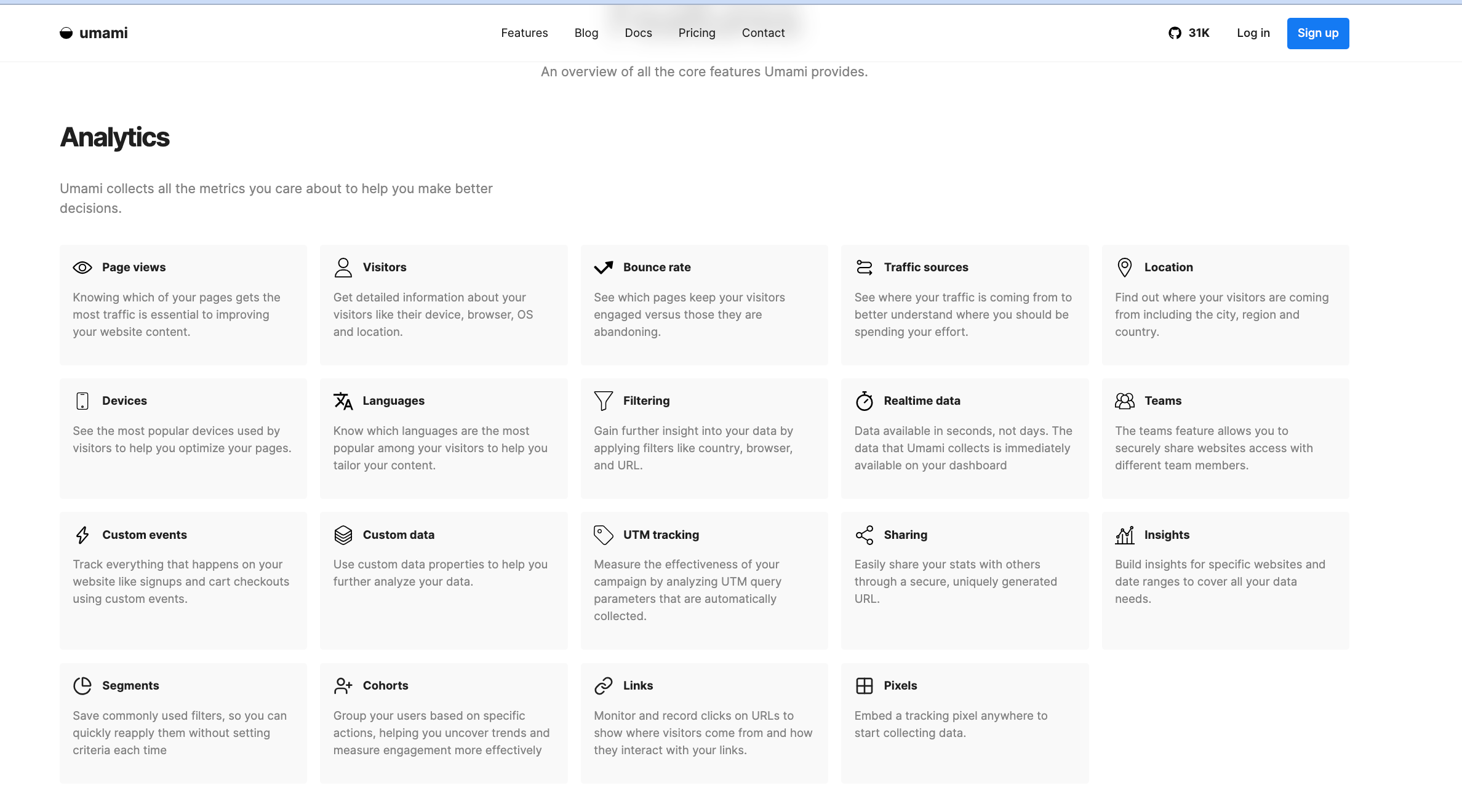The image size is (1462, 812).
Task: Click the UTM tracking tag icon
Action: pyautogui.click(x=603, y=535)
